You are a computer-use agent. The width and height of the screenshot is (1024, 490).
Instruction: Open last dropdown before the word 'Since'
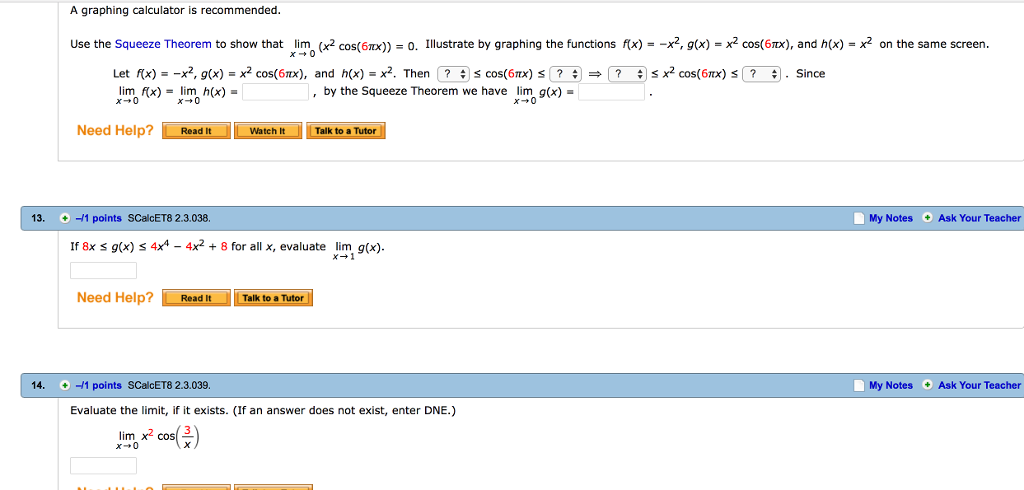[762, 74]
